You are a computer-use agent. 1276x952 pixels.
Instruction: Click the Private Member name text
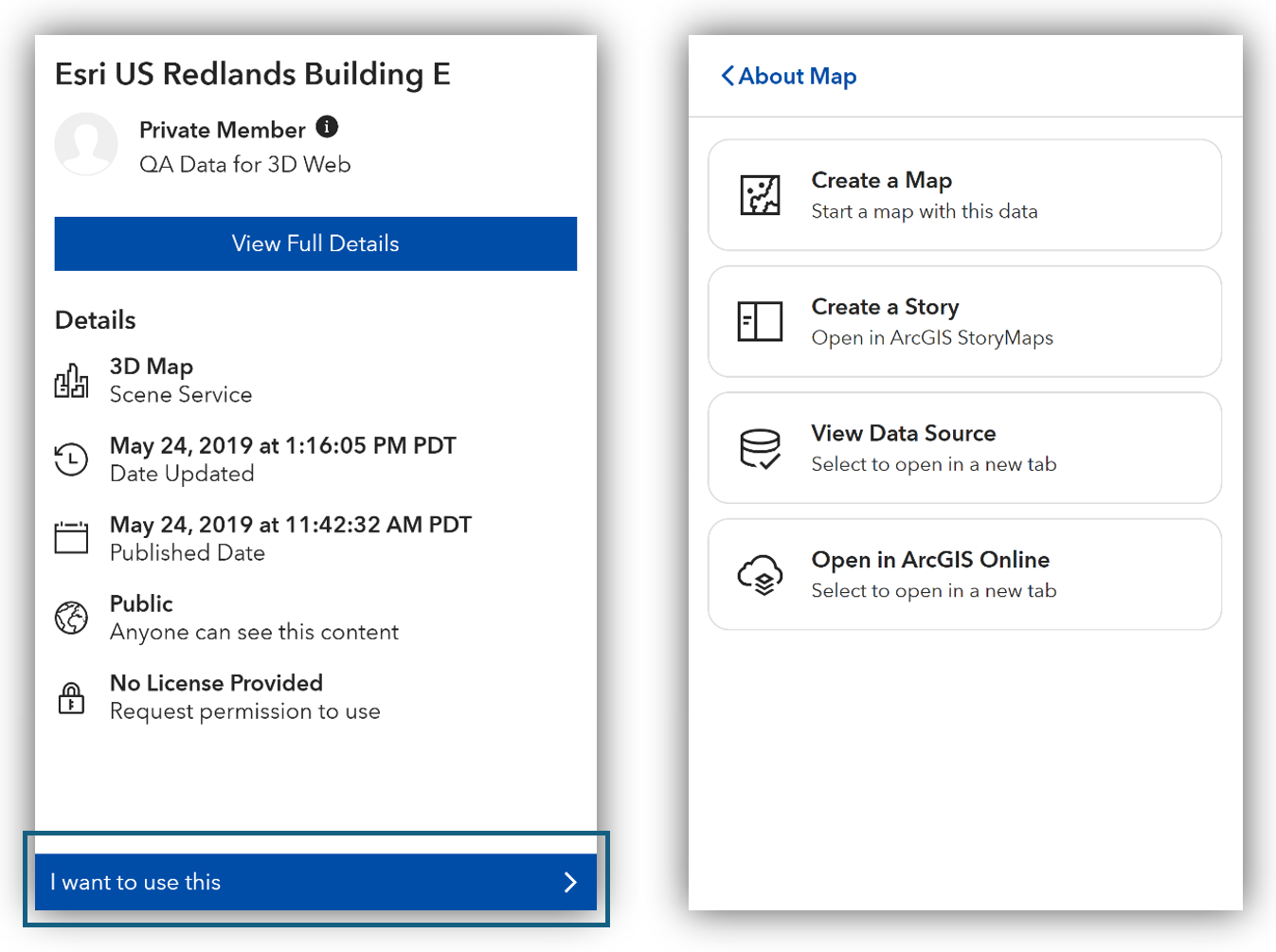click(x=223, y=130)
